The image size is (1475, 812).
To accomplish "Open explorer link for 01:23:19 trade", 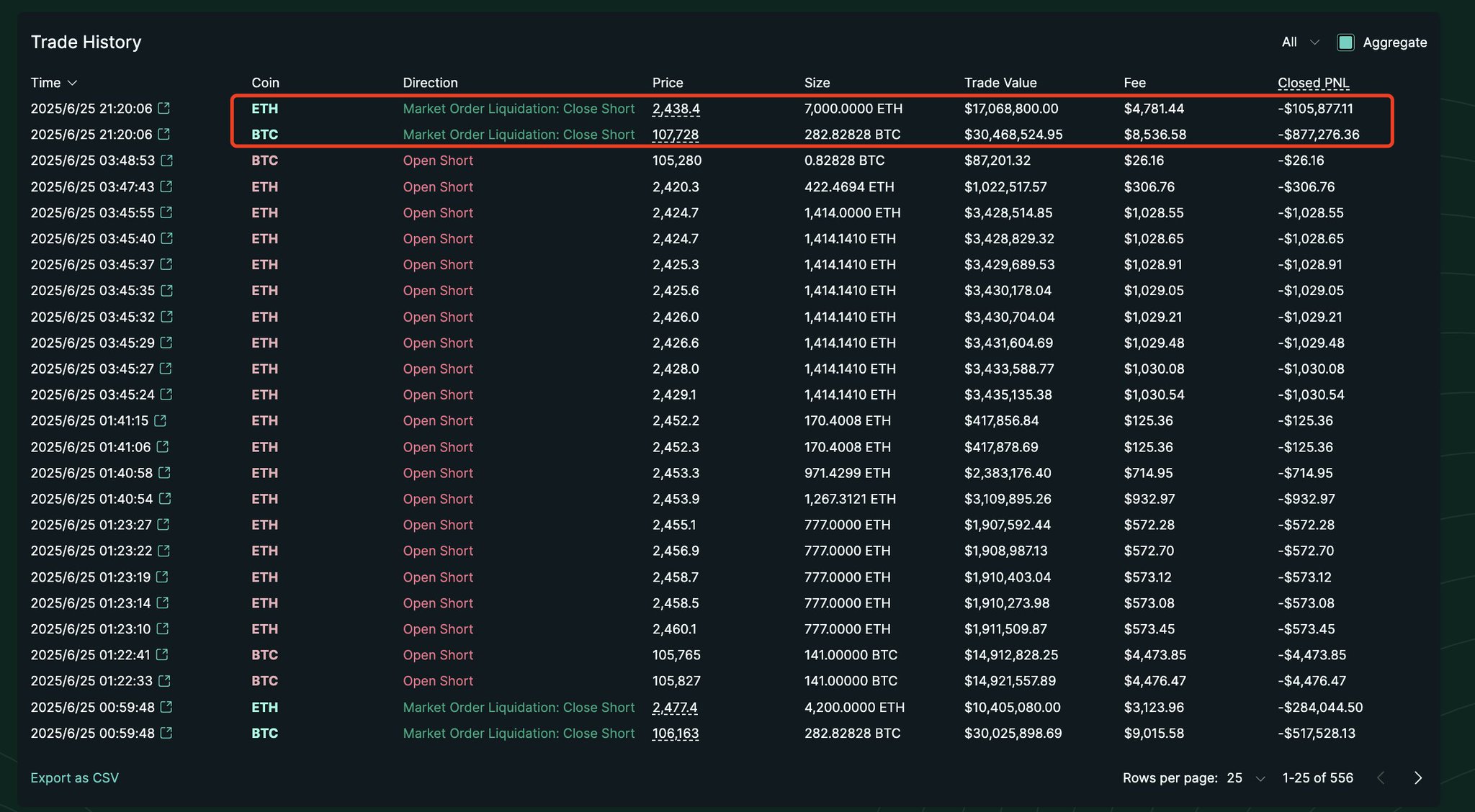I will pos(163,577).
